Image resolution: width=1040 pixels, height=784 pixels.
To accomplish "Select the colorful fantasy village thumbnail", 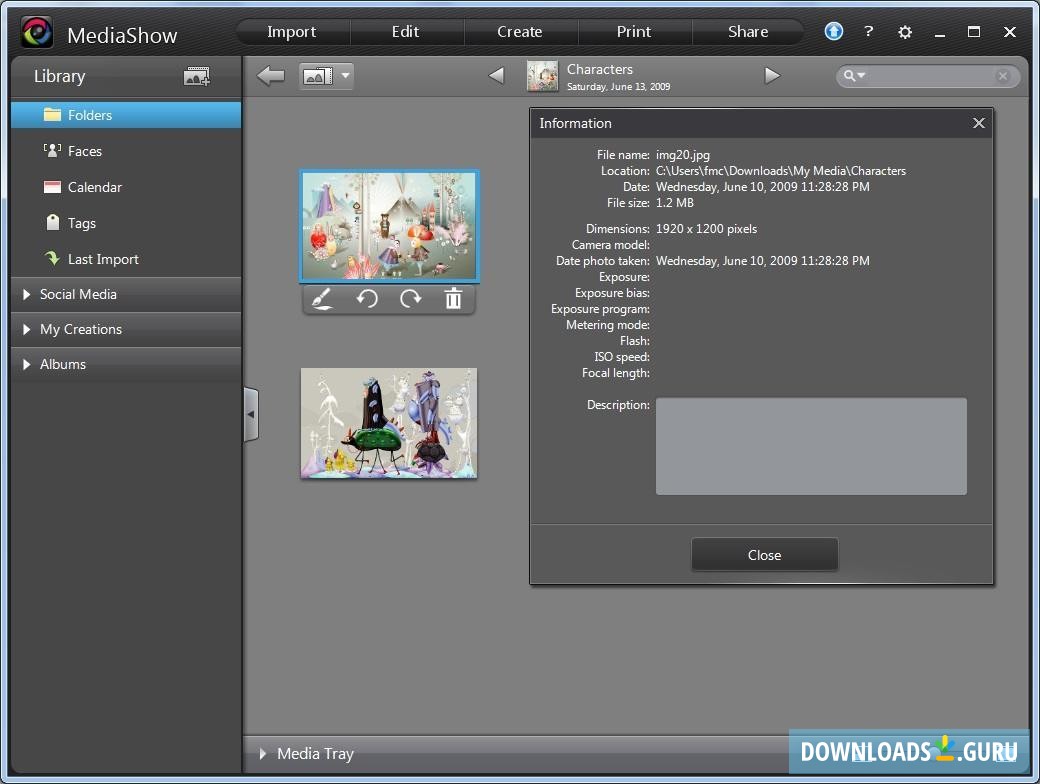I will (389, 226).
